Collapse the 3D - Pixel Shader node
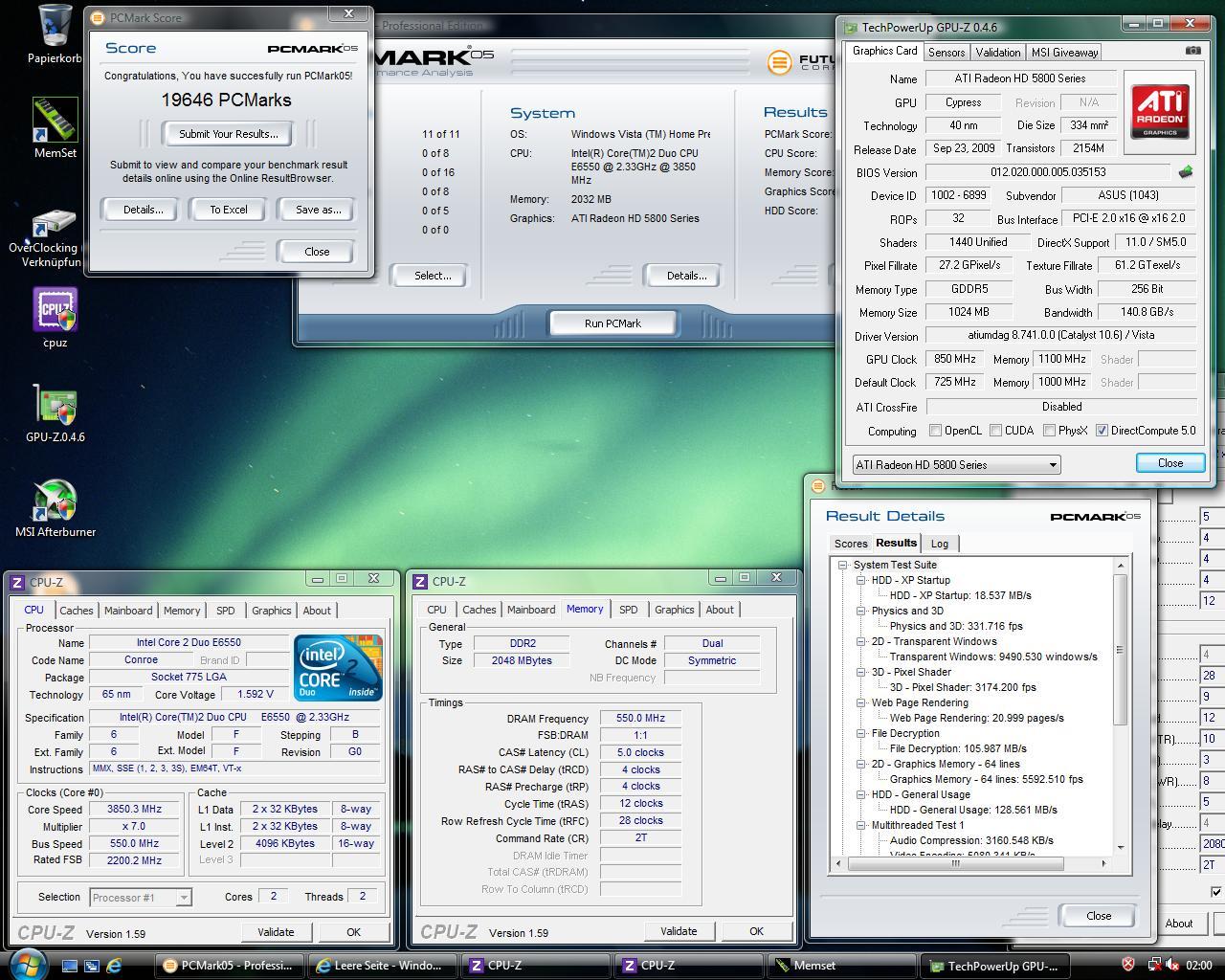This screenshot has height=980, width=1225. pyautogui.click(x=861, y=672)
